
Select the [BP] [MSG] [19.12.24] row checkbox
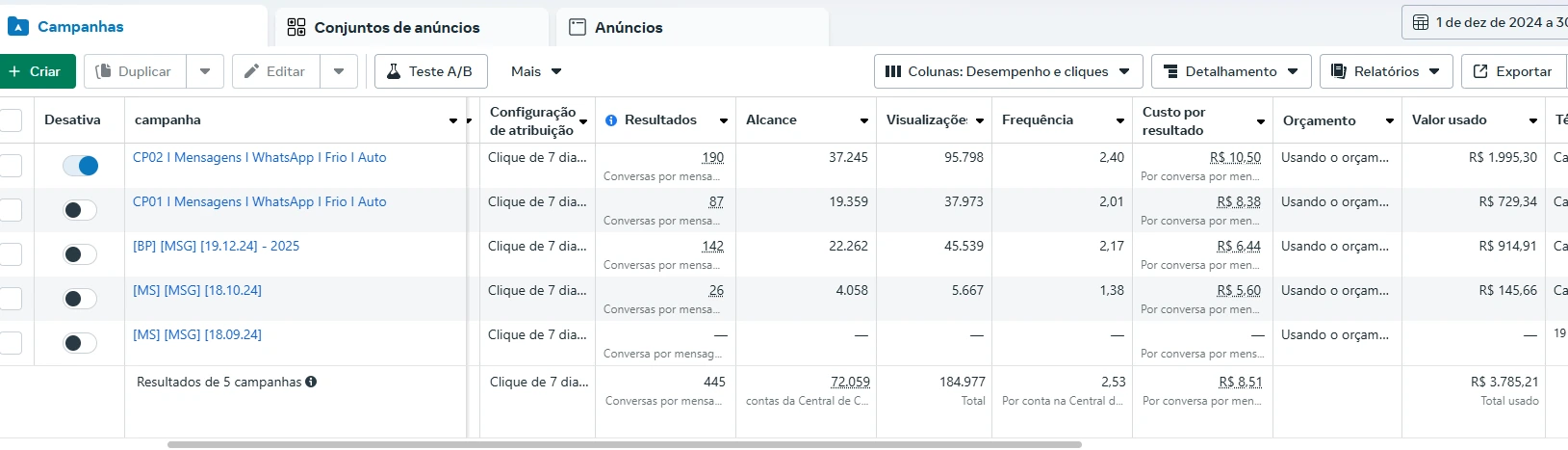tap(11, 254)
